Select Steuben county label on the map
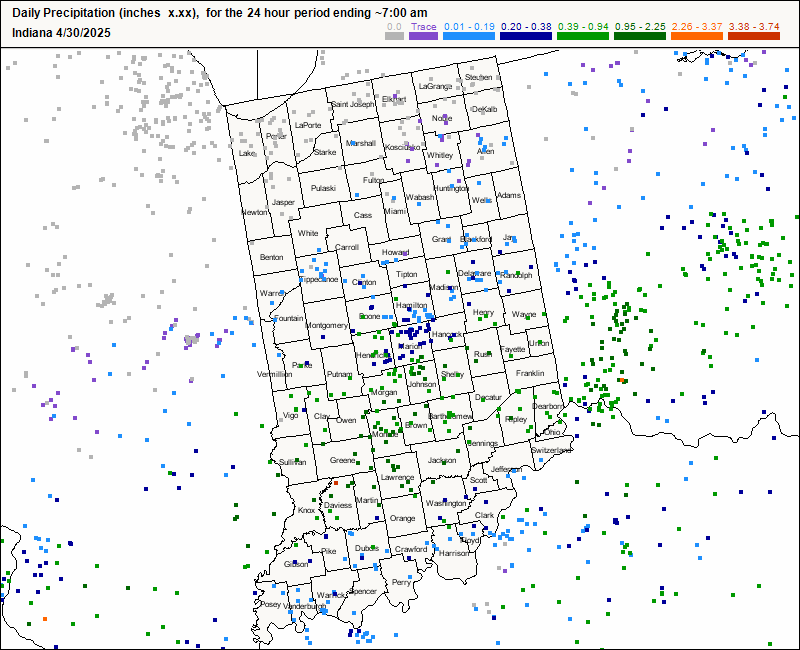Image resolution: width=800 pixels, height=650 pixels. [478, 77]
